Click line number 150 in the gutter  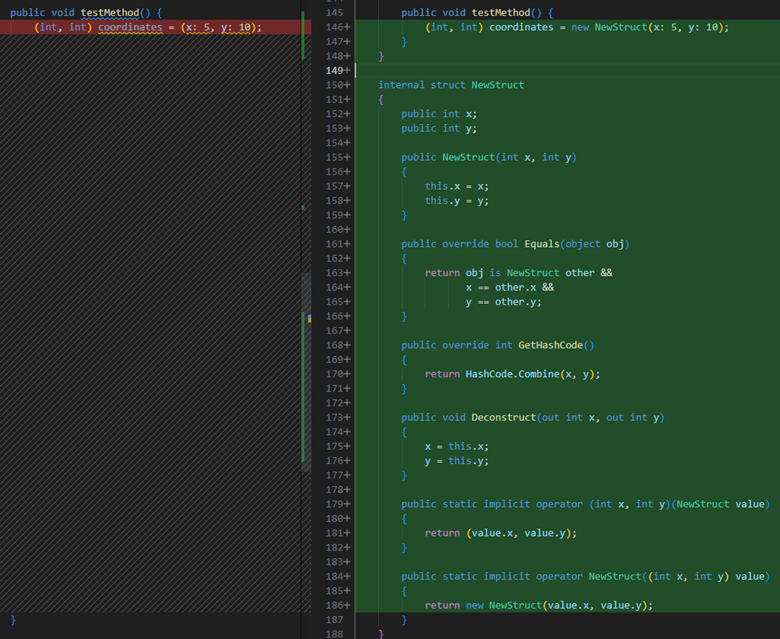pos(335,85)
